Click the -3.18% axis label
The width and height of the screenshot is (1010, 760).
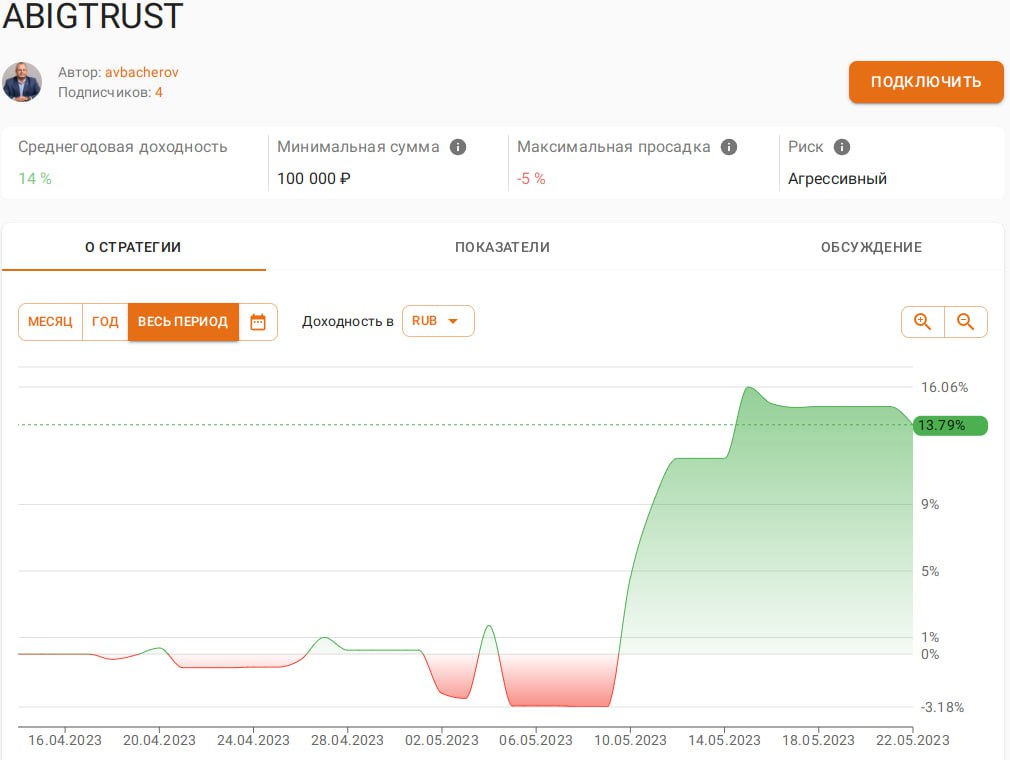click(942, 707)
